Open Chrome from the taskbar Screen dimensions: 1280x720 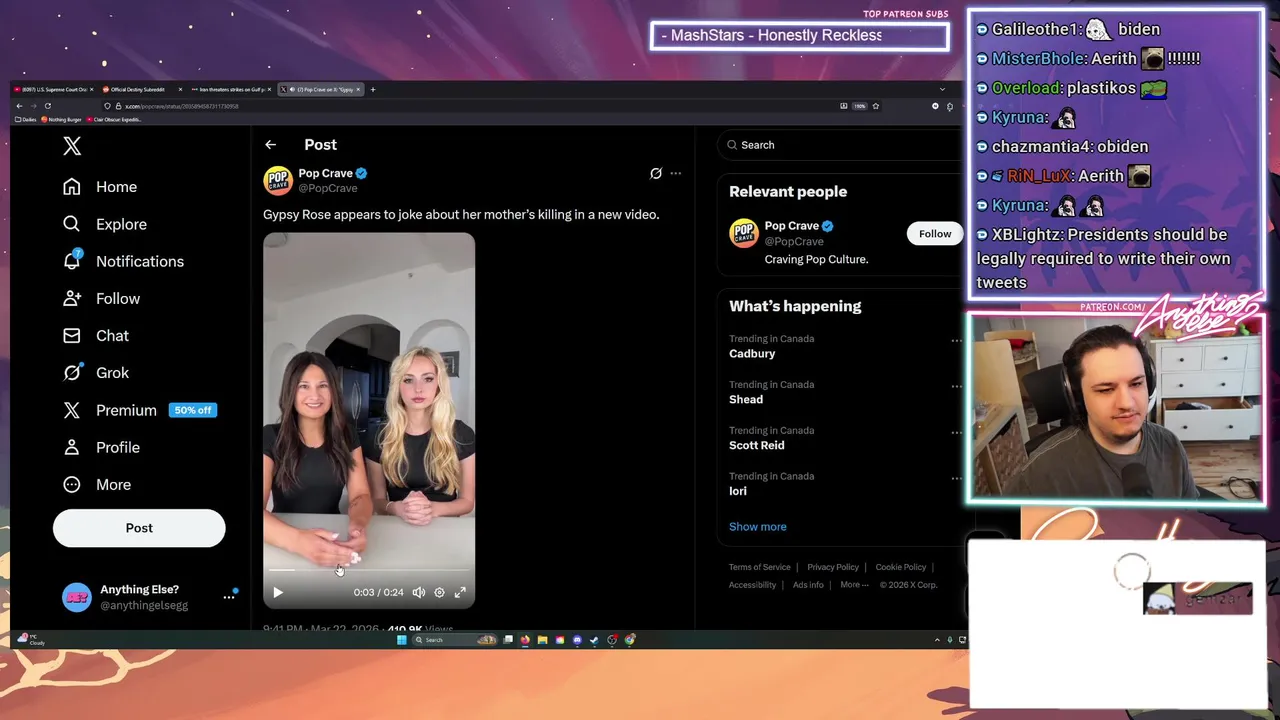pos(630,640)
